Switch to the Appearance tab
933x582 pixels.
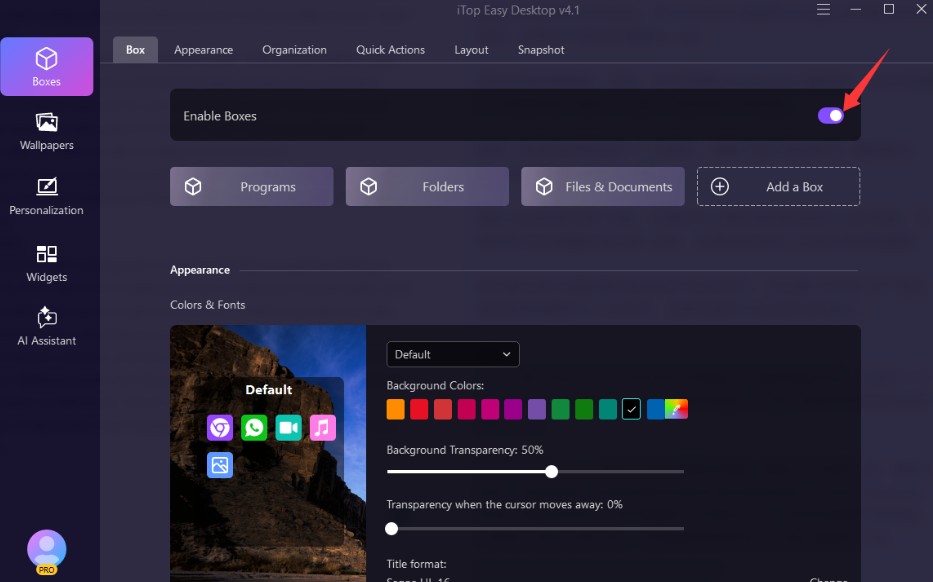click(x=203, y=50)
